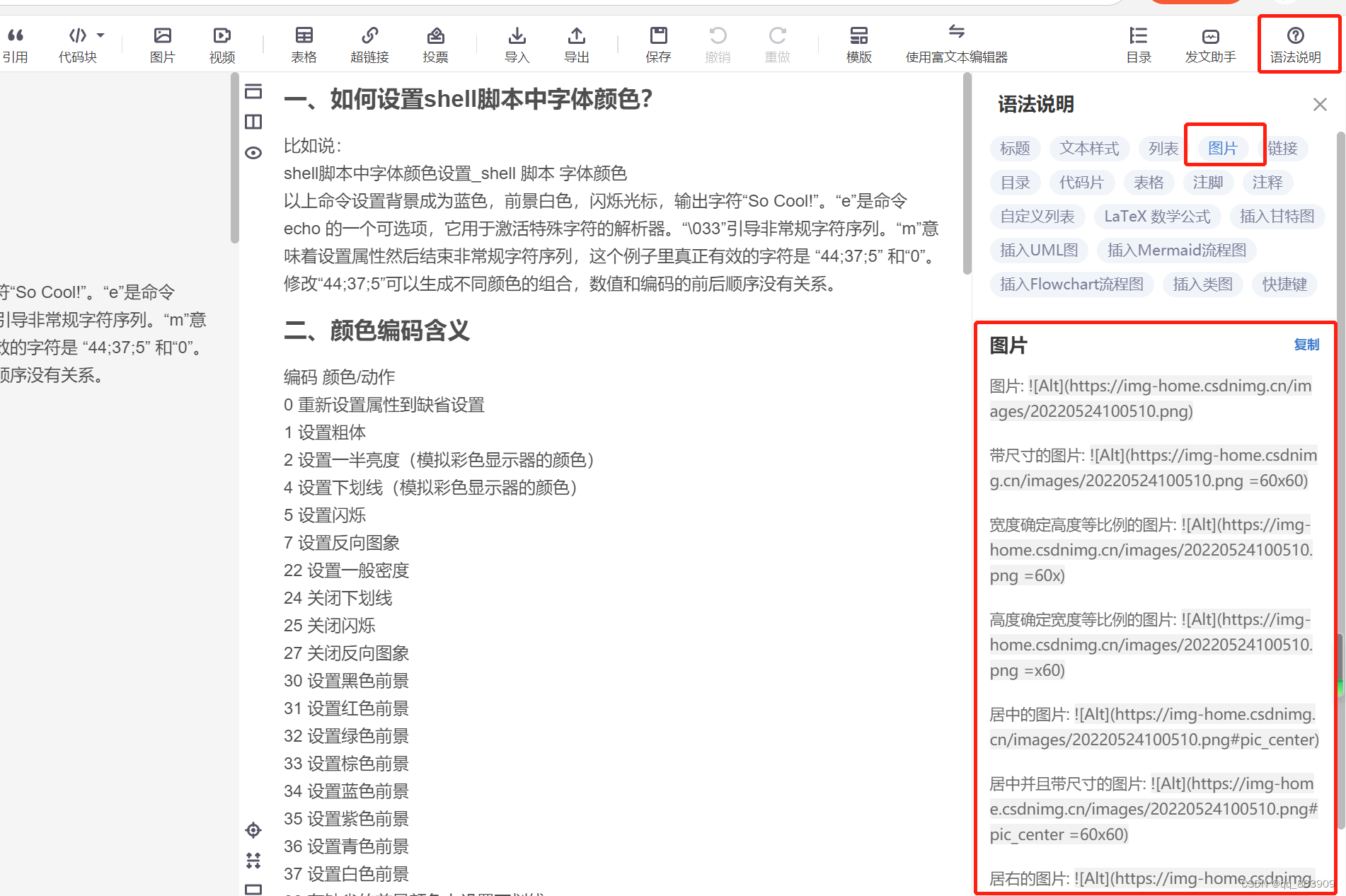This screenshot has width=1346, height=896.
Task: Select the 插入UML图 tag
Action: pos(1039,251)
